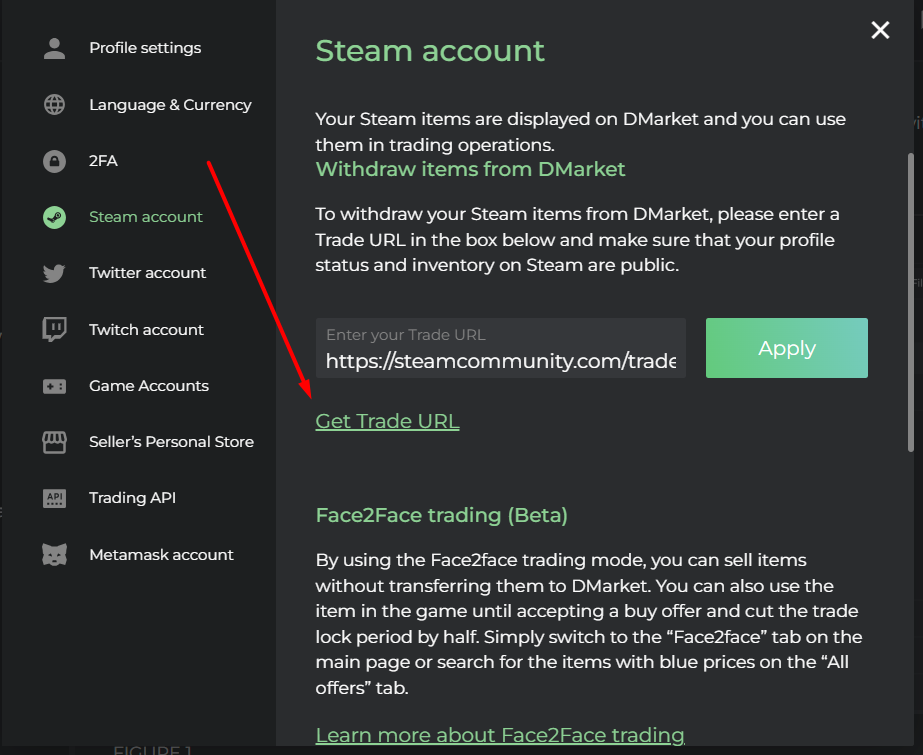
Task: Open the Language & Currency section
Action: point(170,104)
